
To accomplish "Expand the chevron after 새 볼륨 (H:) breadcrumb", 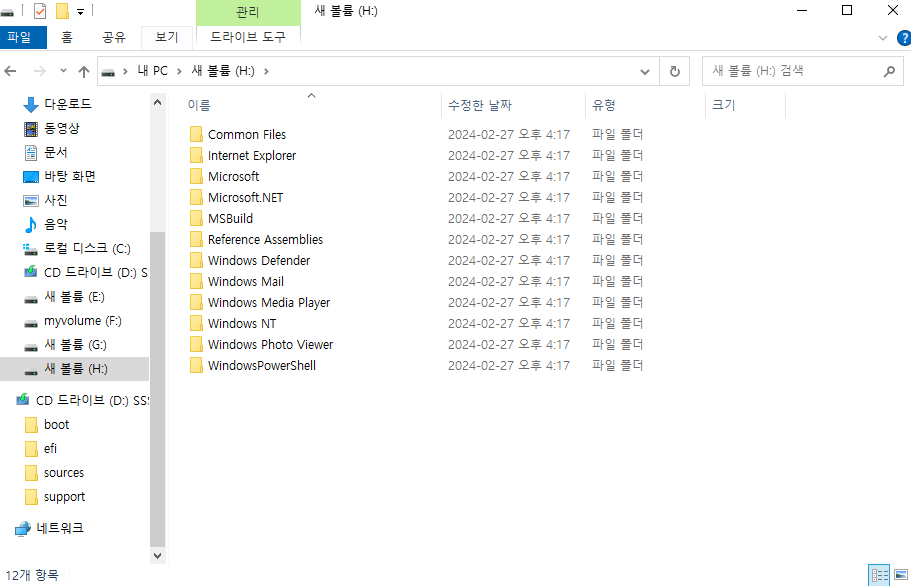I will [x=267, y=71].
